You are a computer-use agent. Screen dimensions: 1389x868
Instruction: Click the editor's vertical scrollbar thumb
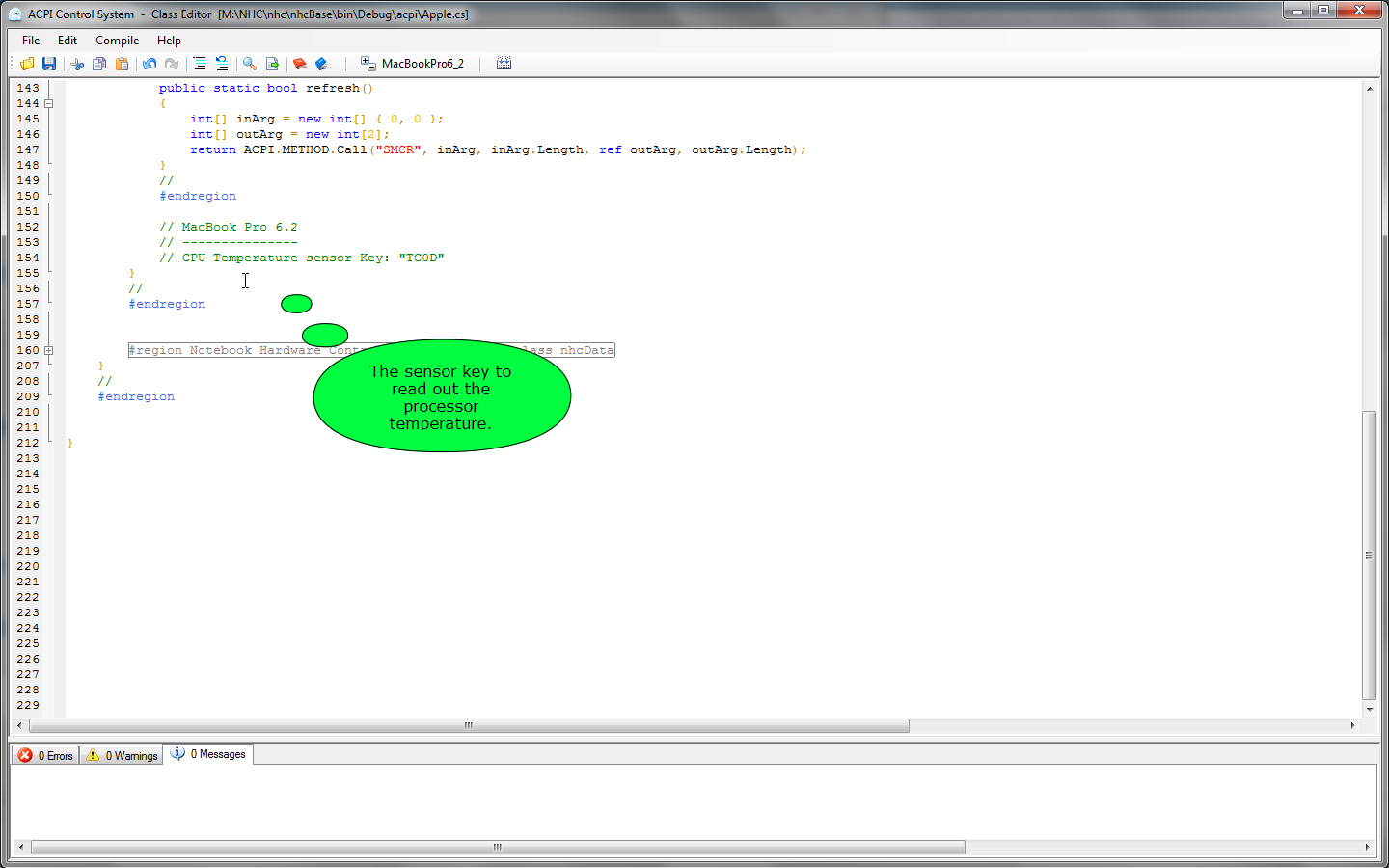coord(1369,555)
